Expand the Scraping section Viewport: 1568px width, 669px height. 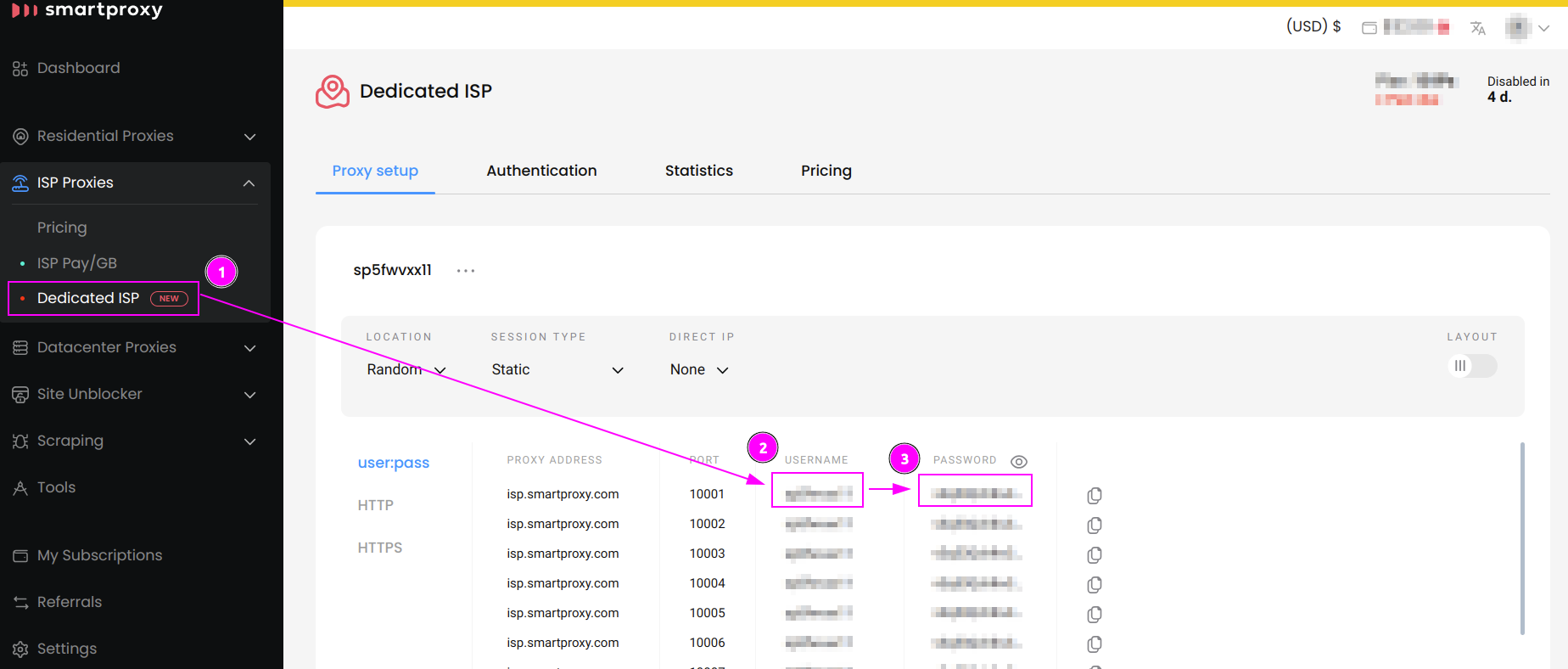click(249, 441)
